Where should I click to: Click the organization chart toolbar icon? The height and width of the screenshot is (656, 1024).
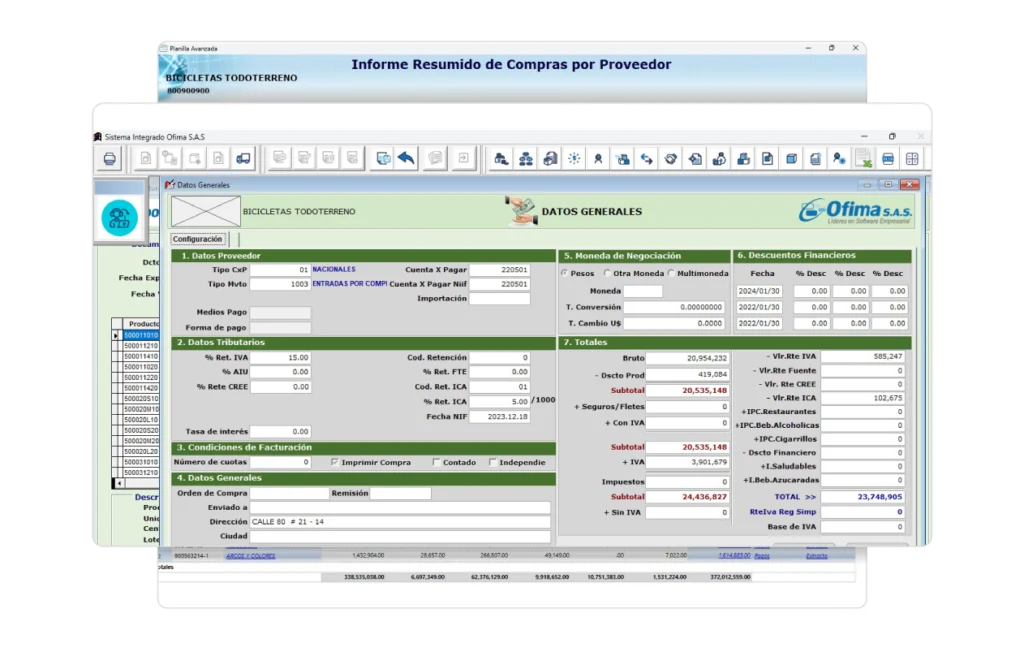526,159
